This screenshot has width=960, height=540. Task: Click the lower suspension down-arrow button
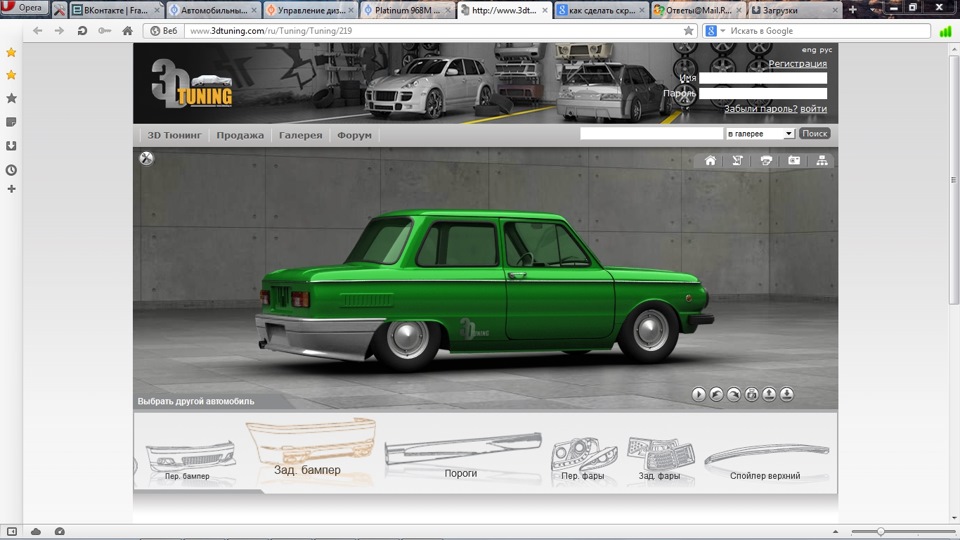click(x=787, y=394)
